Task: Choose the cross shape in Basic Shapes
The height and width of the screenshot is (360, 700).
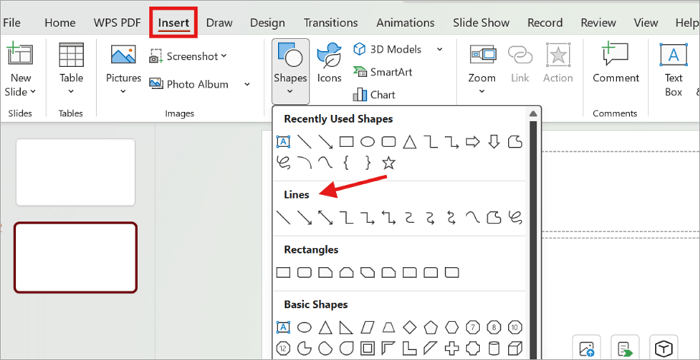Action: click(x=451, y=348)
